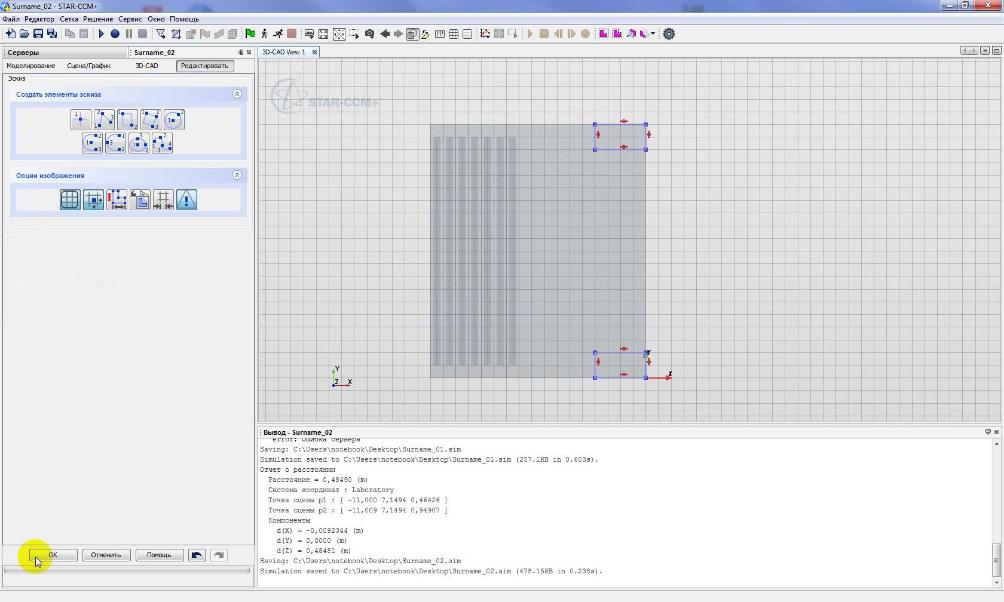Toggle the warning triangle display option
The image size is (1004, 602).
click(x=187, y=200)
